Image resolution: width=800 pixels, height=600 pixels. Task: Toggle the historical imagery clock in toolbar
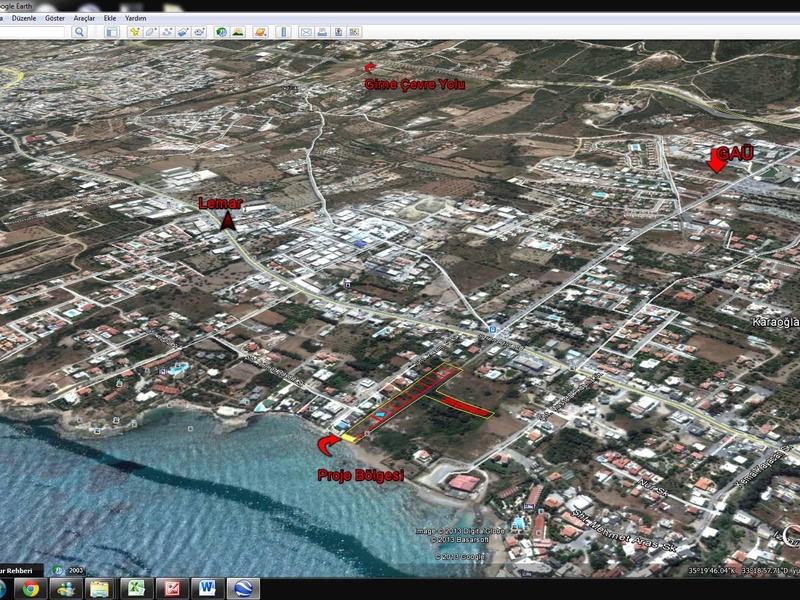[x=221, y=32]
